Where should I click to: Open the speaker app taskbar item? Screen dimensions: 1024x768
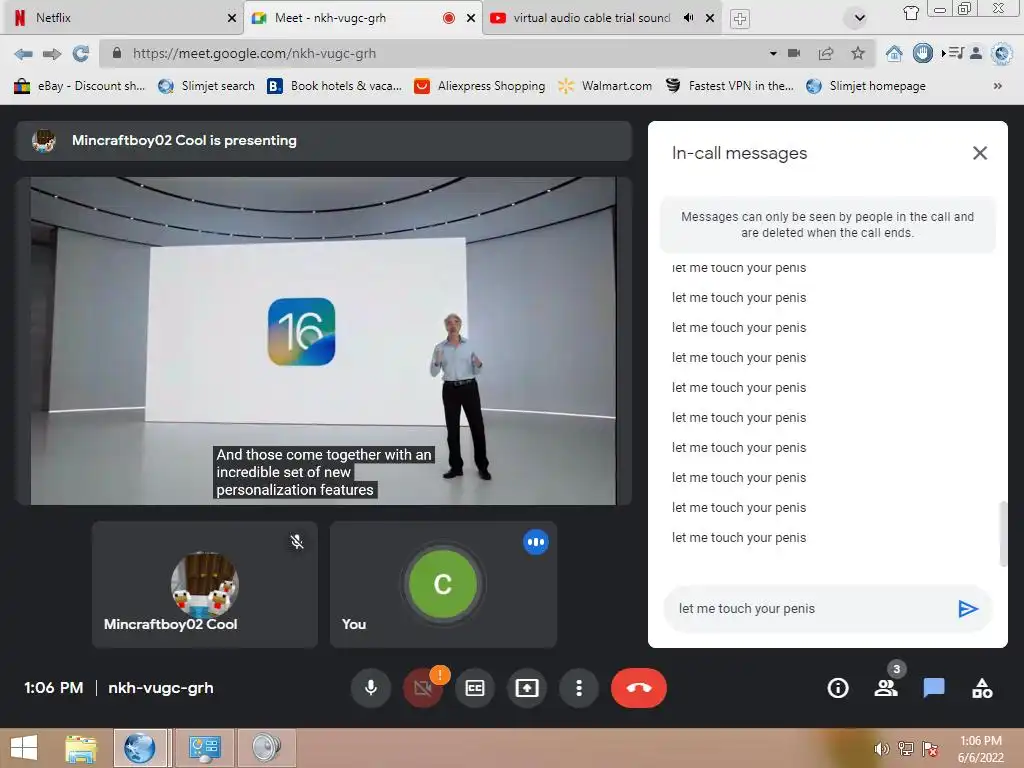coord(266,748)
